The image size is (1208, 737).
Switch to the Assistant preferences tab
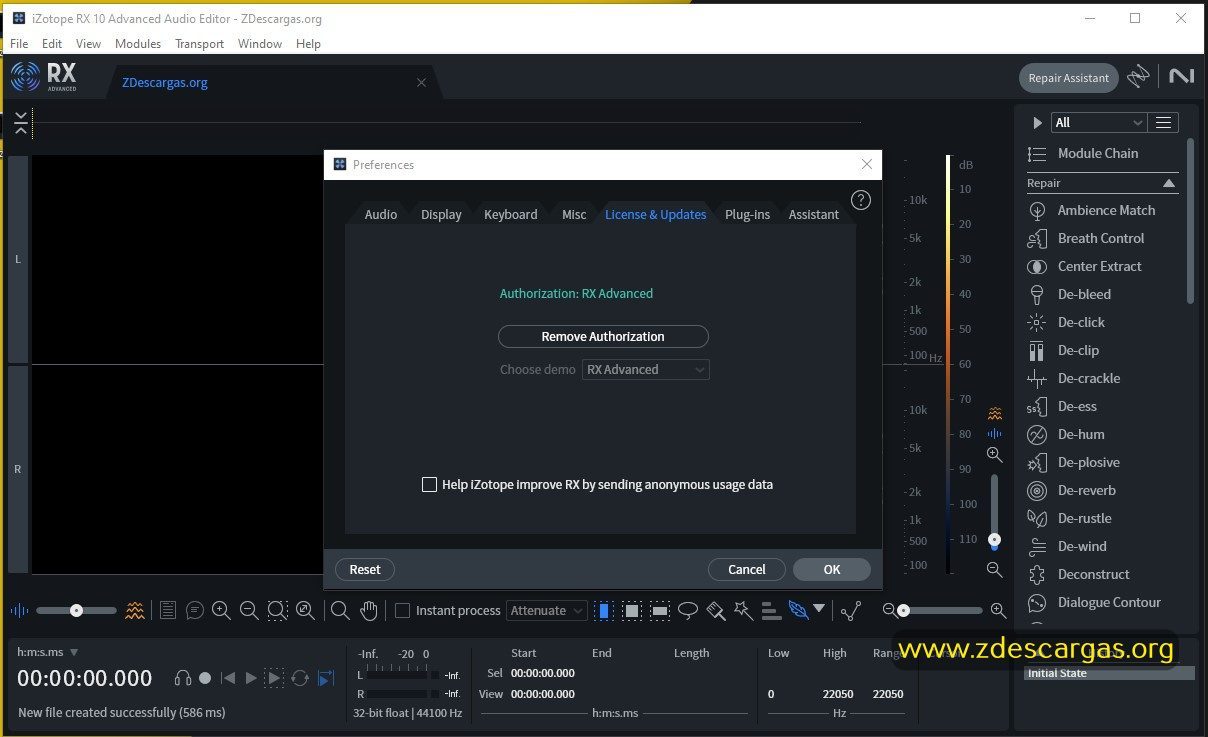[814, 214]
